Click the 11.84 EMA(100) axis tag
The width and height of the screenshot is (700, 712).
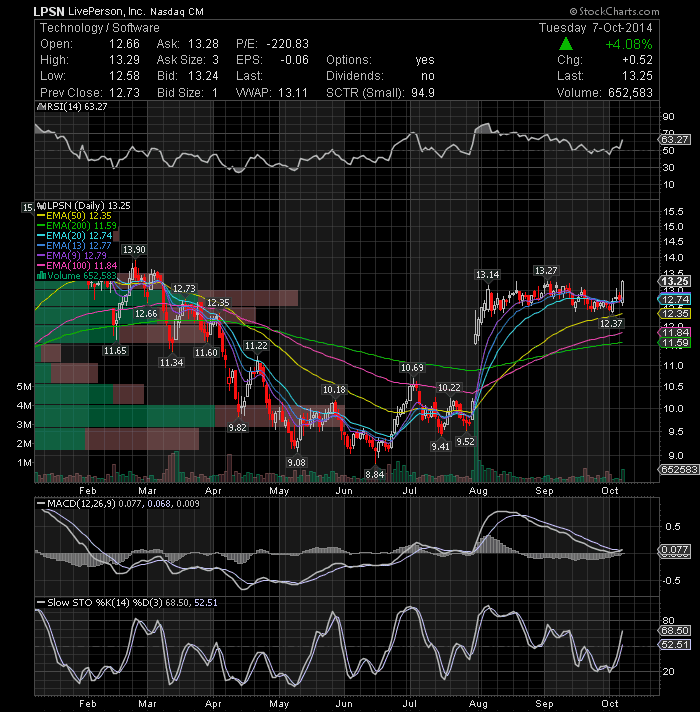click(x=675, y=332)
